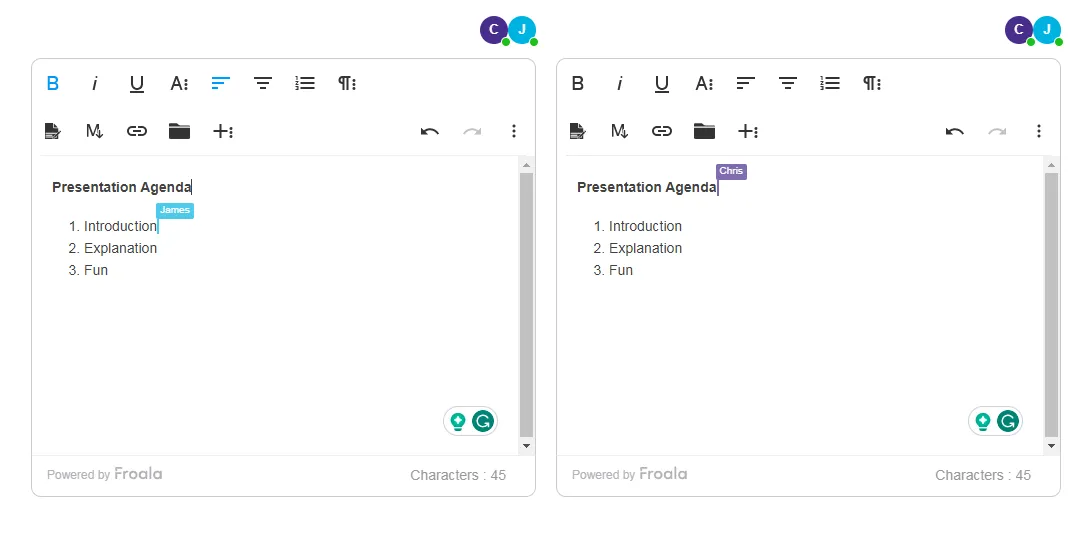Click Track Changes icon in left editor
The image size is (1090, 534).
53,131
